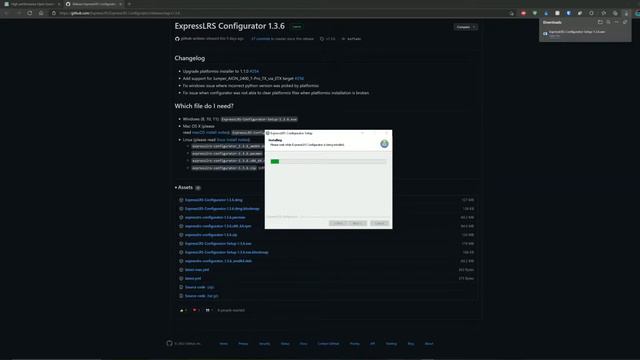Switch to the first browser tab
Screen dimensions: 640x360
32,4
